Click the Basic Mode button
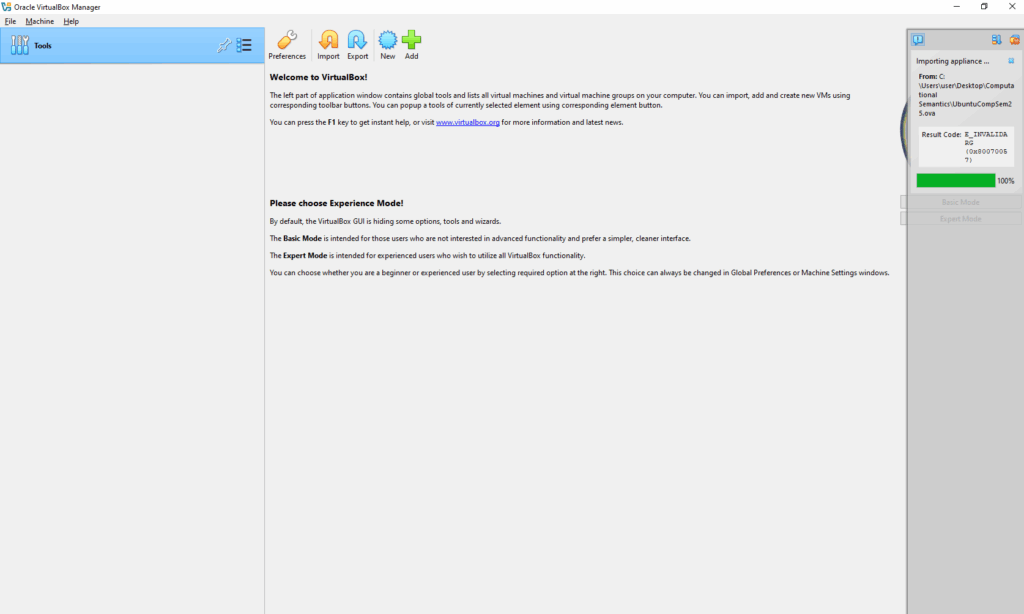Image resolution: width=1024 pixels, height=614 pixels. [x=961, y=202]
